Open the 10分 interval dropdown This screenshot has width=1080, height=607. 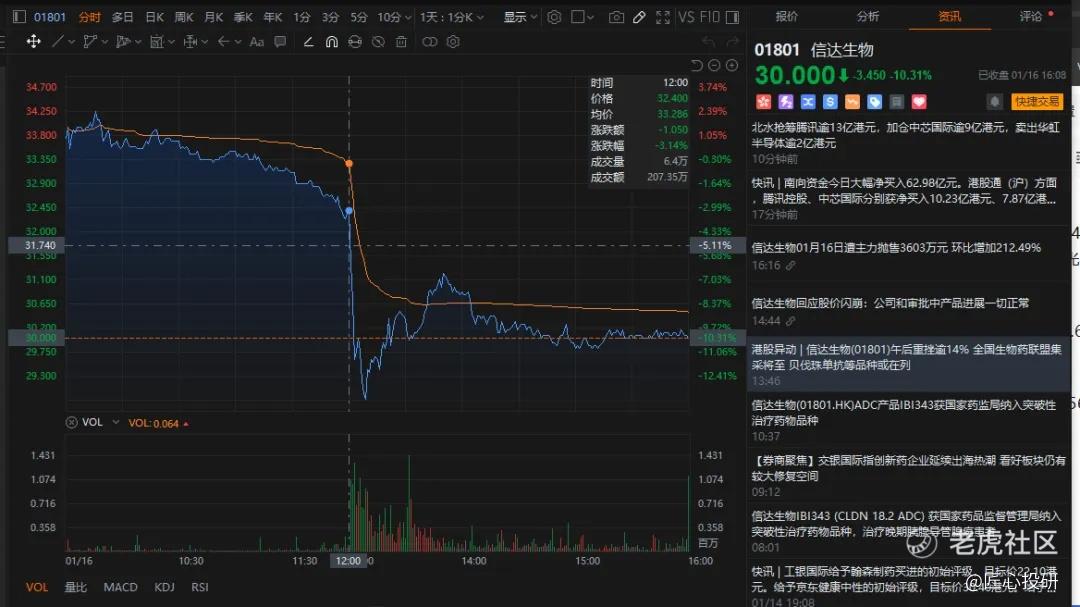coord(394,17)
